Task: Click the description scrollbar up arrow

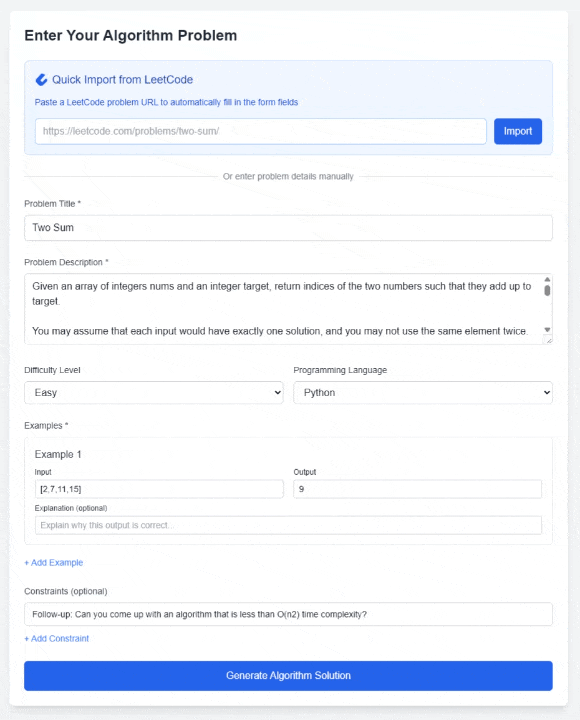Action: 547,279
